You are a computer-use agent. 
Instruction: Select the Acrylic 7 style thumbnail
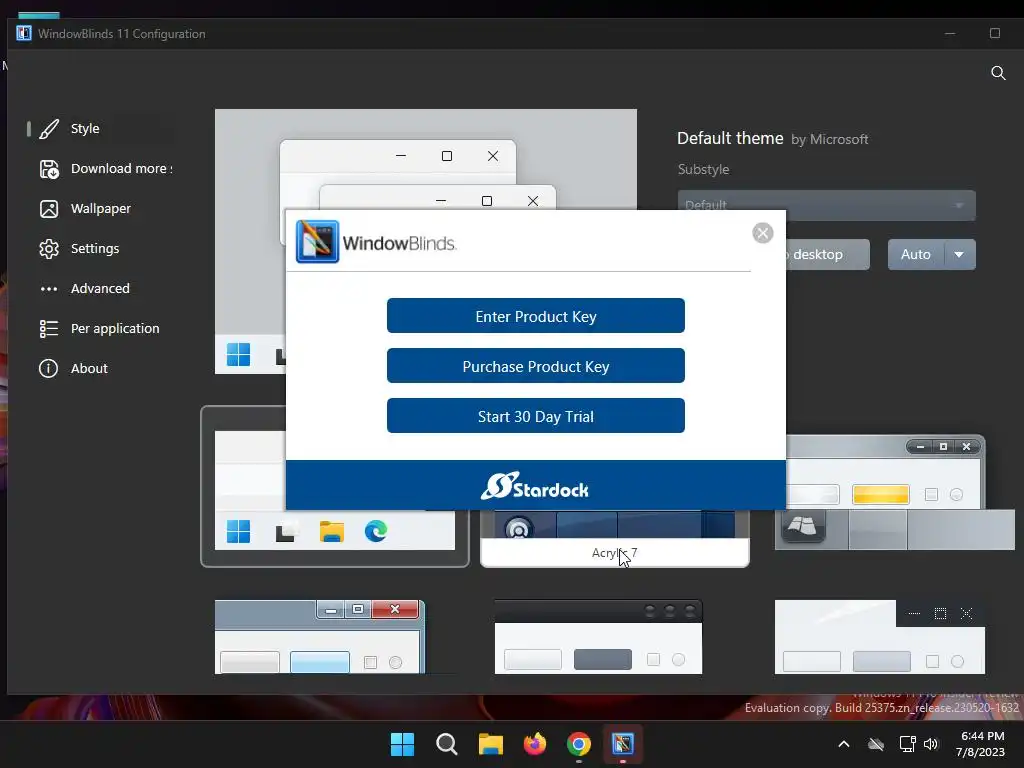click(615, 539)
